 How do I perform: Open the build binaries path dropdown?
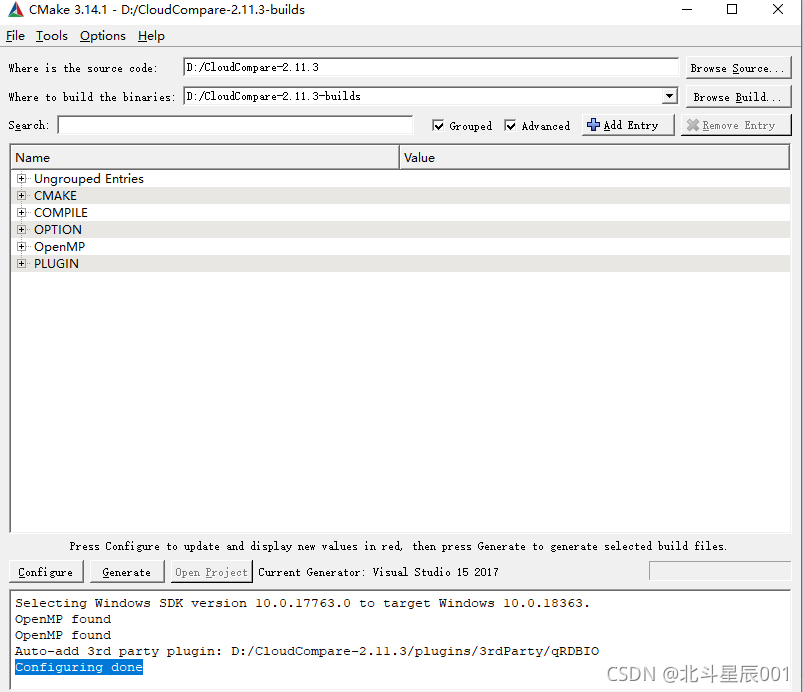coord(669,96)
